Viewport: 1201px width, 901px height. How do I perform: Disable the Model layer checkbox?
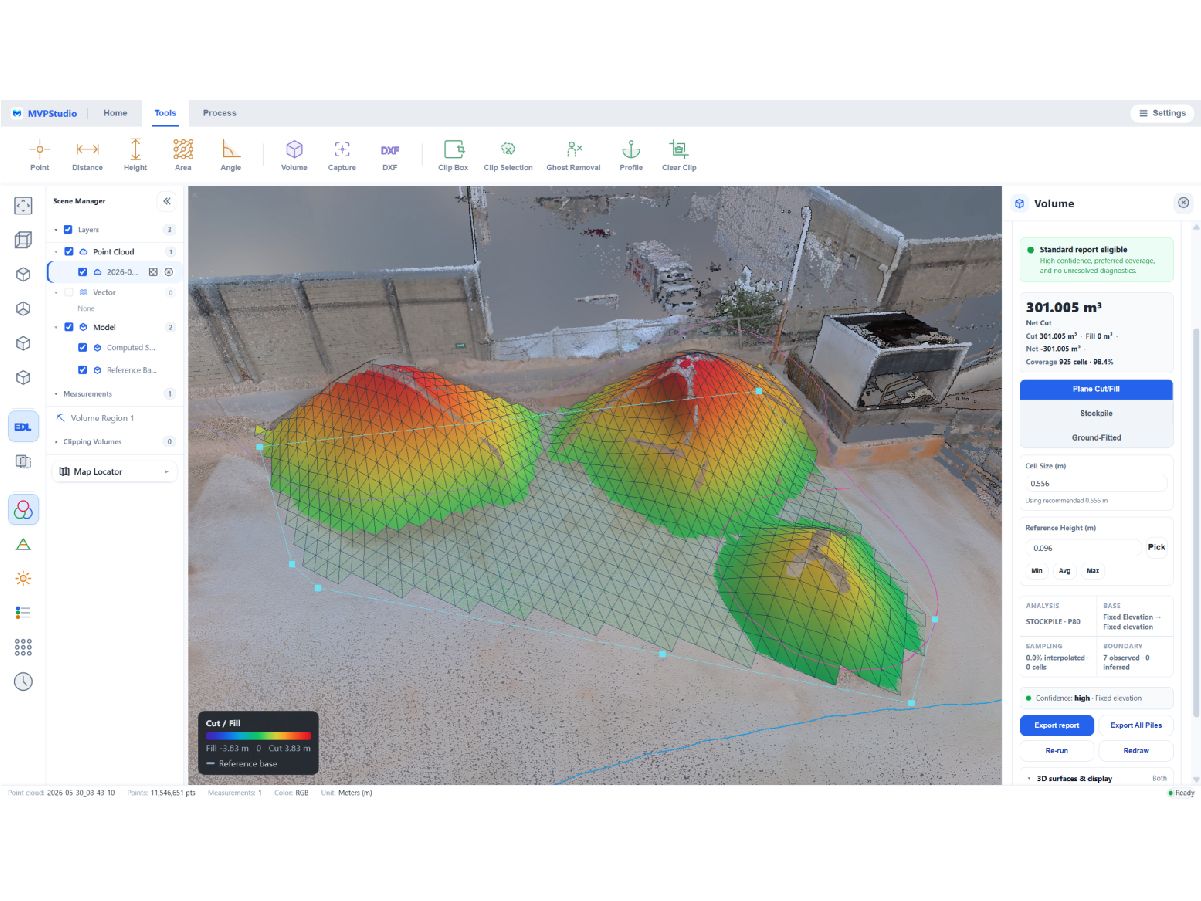69,327
